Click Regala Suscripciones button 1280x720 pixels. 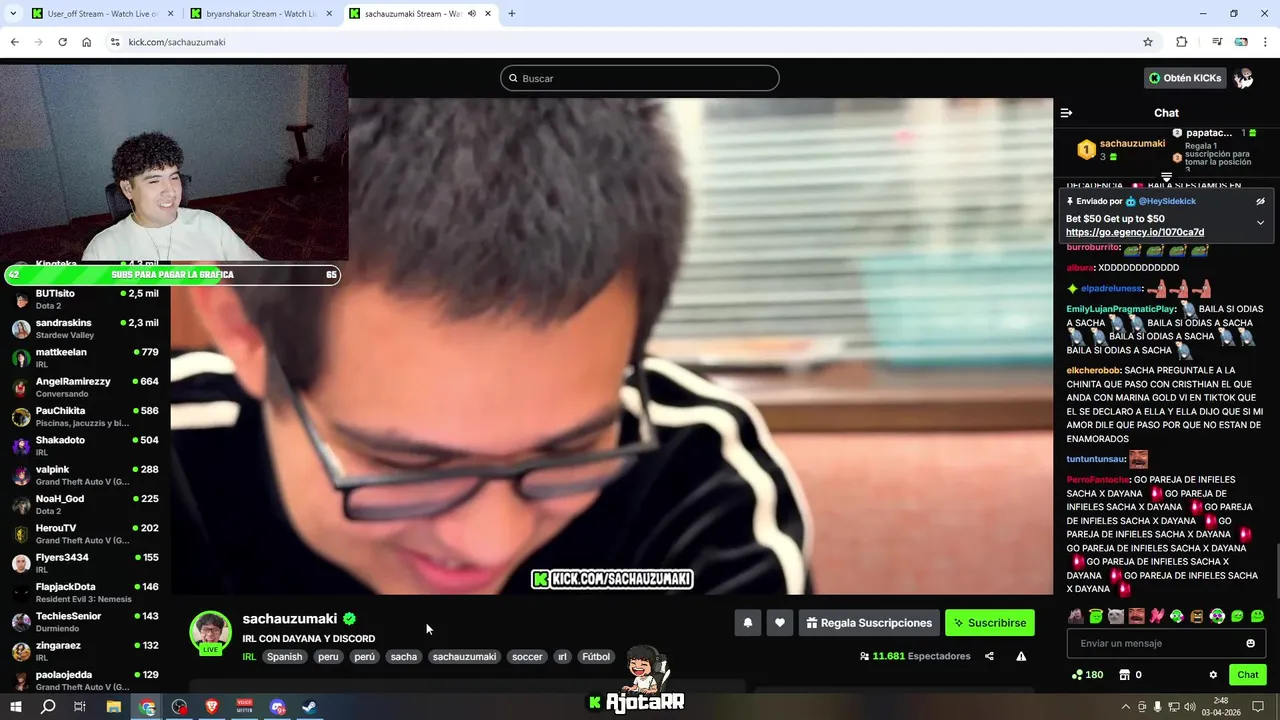[869, 623]
